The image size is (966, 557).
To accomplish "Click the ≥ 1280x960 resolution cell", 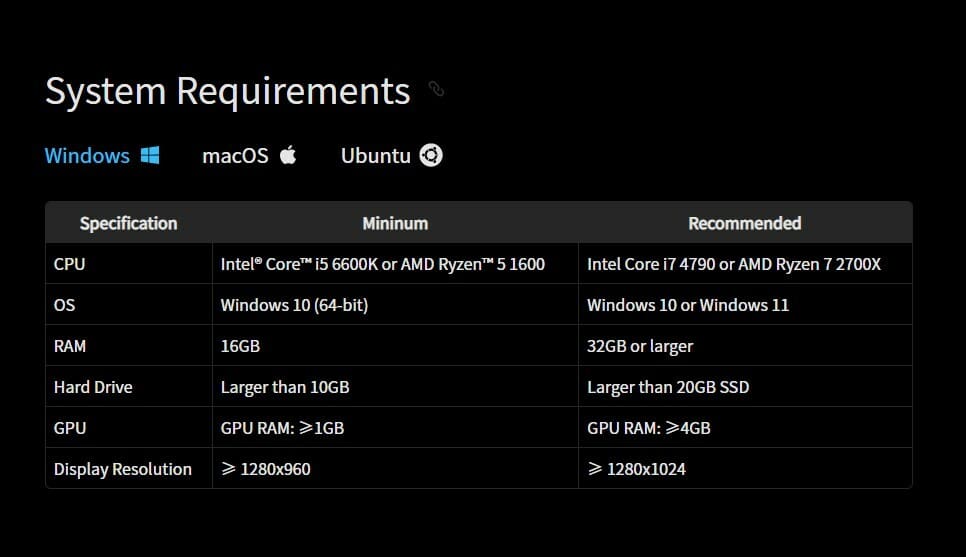I will (395, 469).
